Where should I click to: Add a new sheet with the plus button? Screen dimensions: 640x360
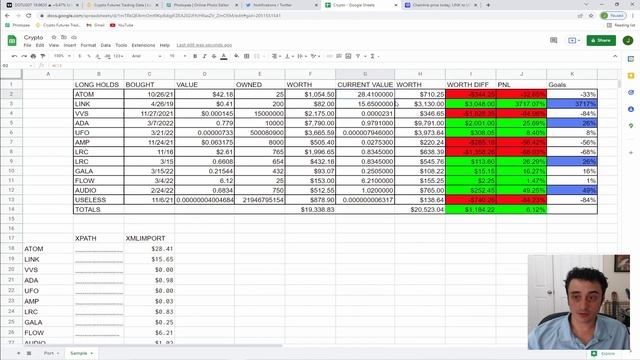pos(18,353)
